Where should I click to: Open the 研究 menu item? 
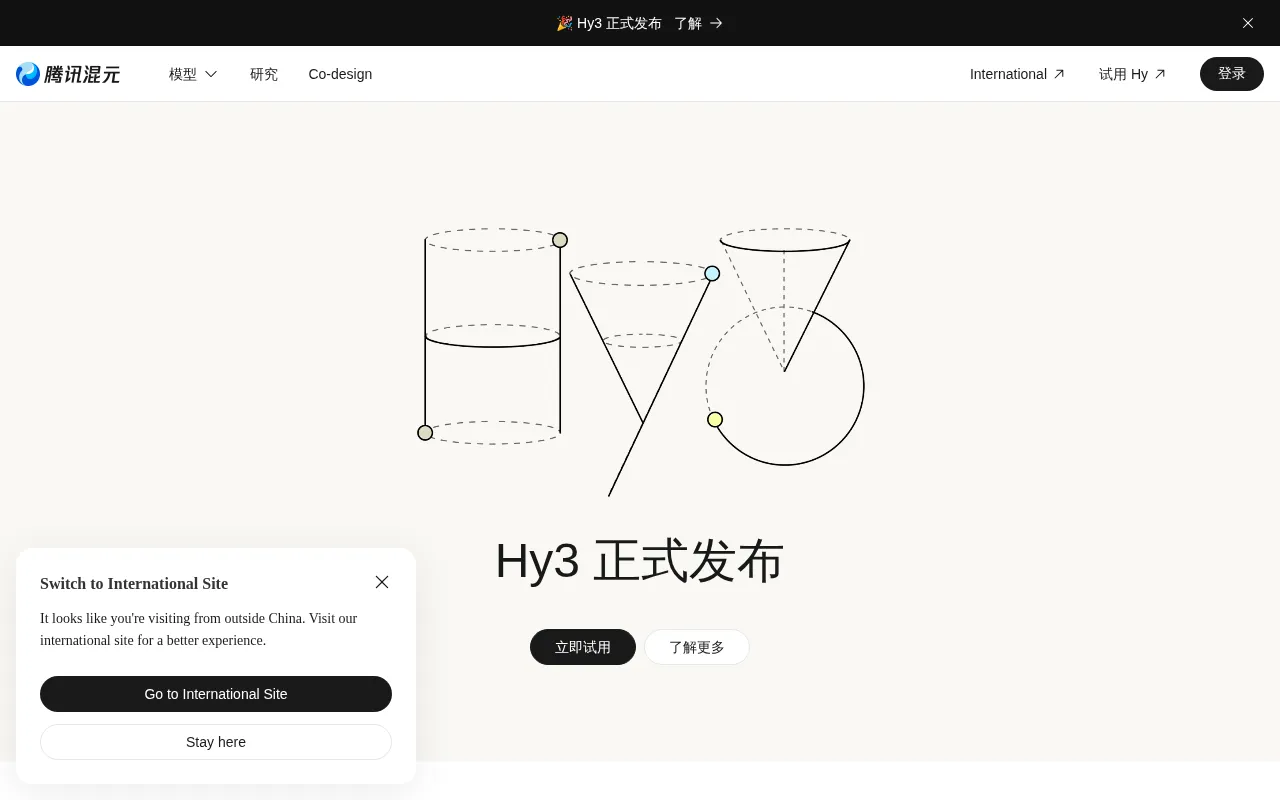pyautogui.click(x=264, y=74)
